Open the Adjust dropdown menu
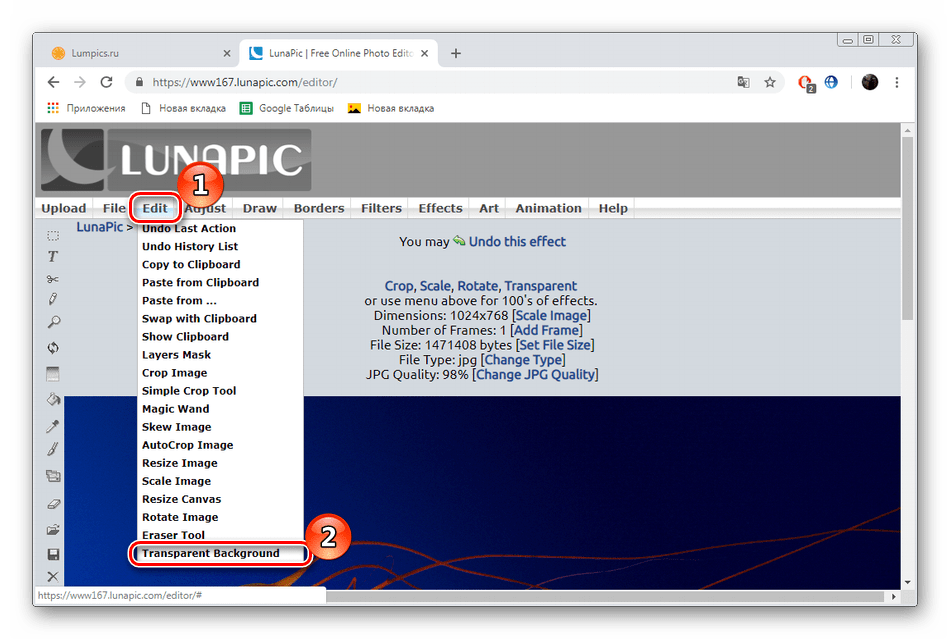 [x=208, y=208]
